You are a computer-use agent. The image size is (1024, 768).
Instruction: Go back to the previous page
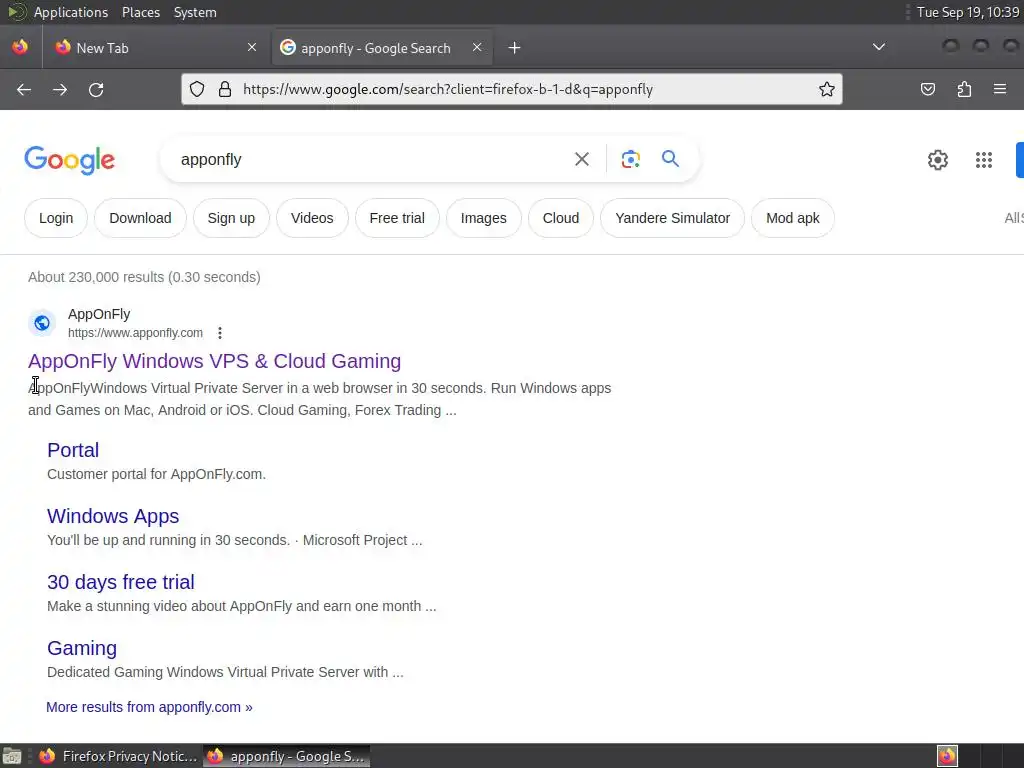tap(24, 89)
